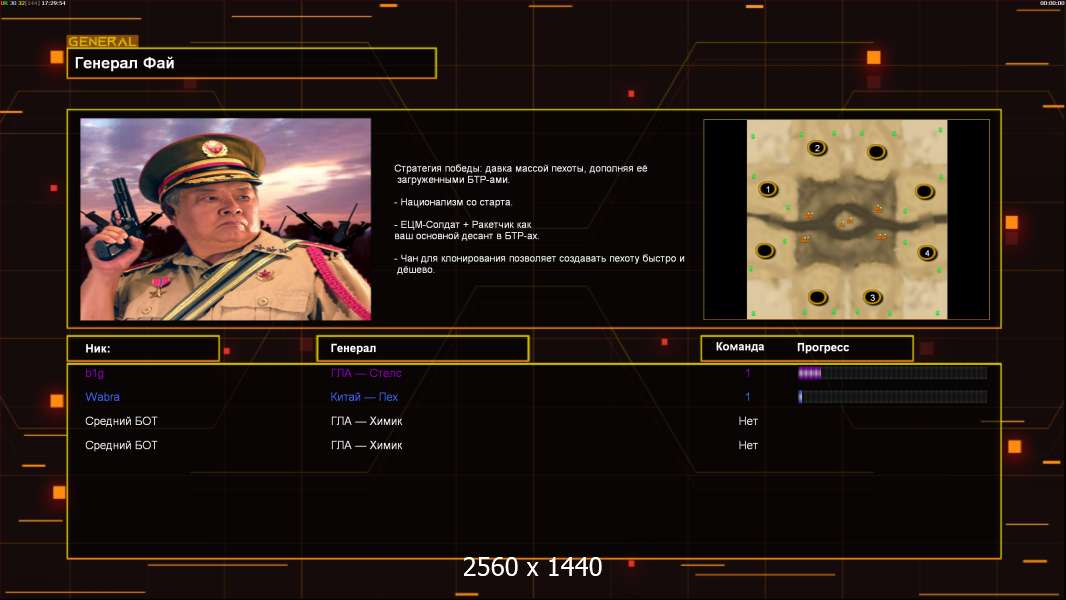The height and width of the screenshot is (600, 1066).
Task: Select the unnumbered start spot below position 1
Action: [x=766, y=250]
